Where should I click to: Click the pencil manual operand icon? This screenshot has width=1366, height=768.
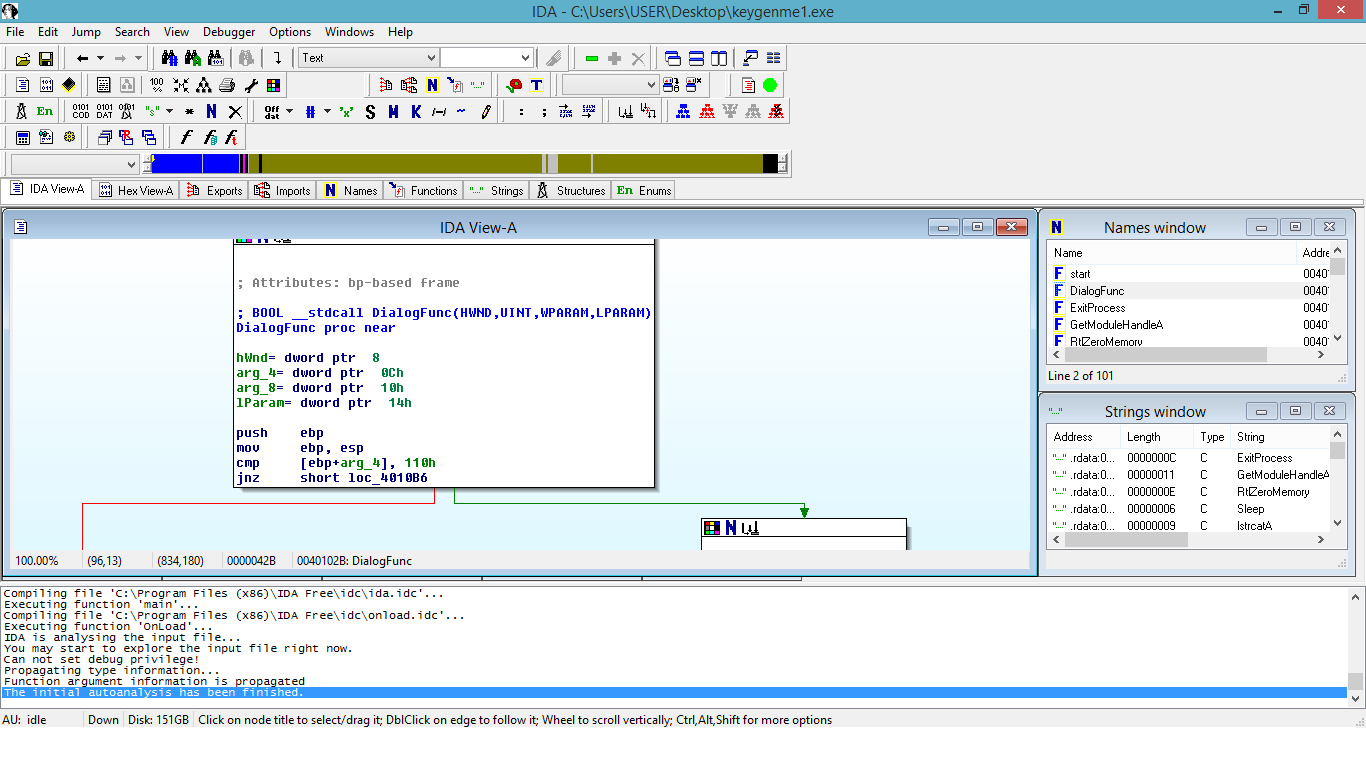point(486,111)
